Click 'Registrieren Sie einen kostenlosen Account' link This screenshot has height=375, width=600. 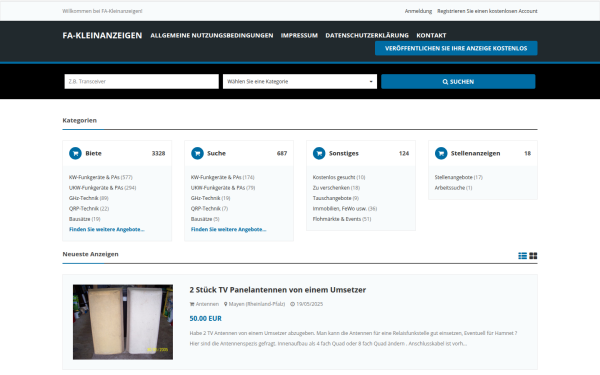coord(487,11)
